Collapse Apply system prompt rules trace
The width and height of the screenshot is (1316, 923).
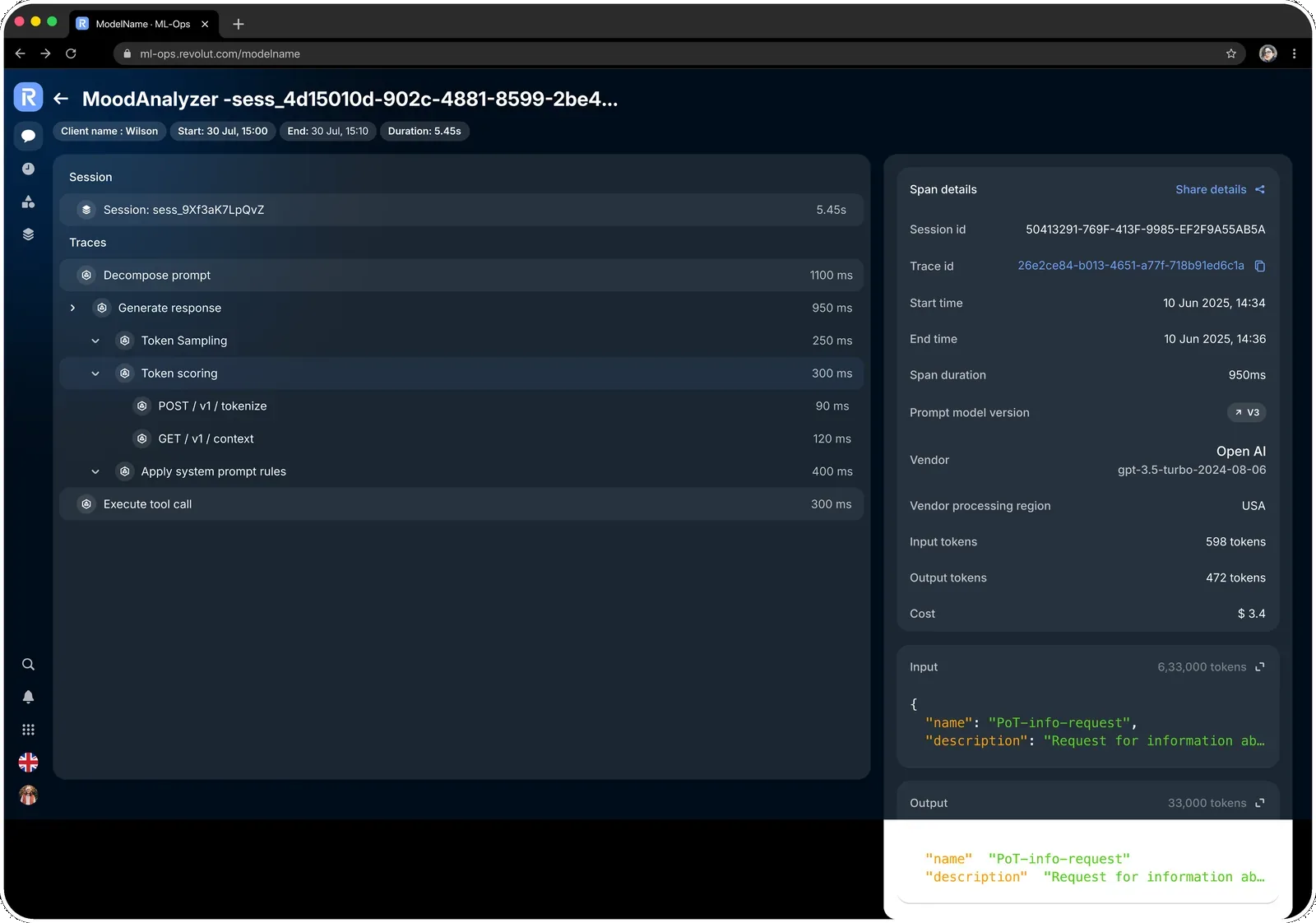click(x=95, y=471)
